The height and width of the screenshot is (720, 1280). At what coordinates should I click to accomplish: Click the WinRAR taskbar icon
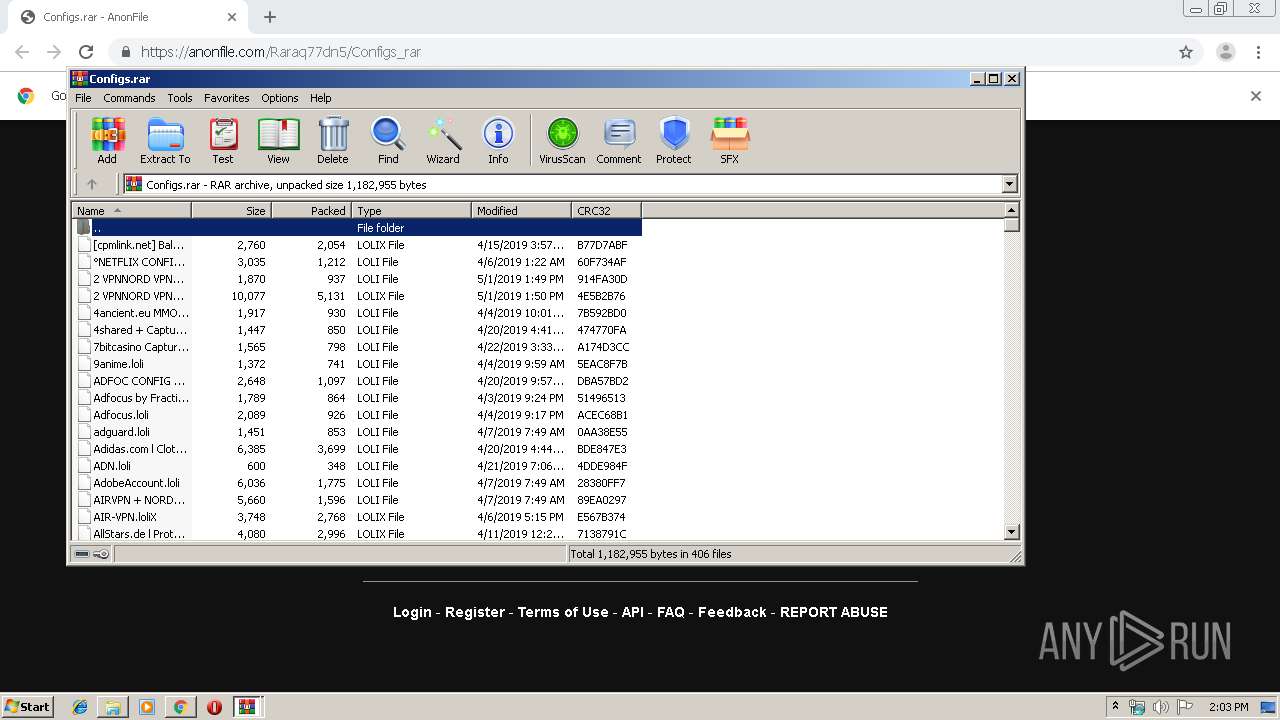tap(248, 707)
